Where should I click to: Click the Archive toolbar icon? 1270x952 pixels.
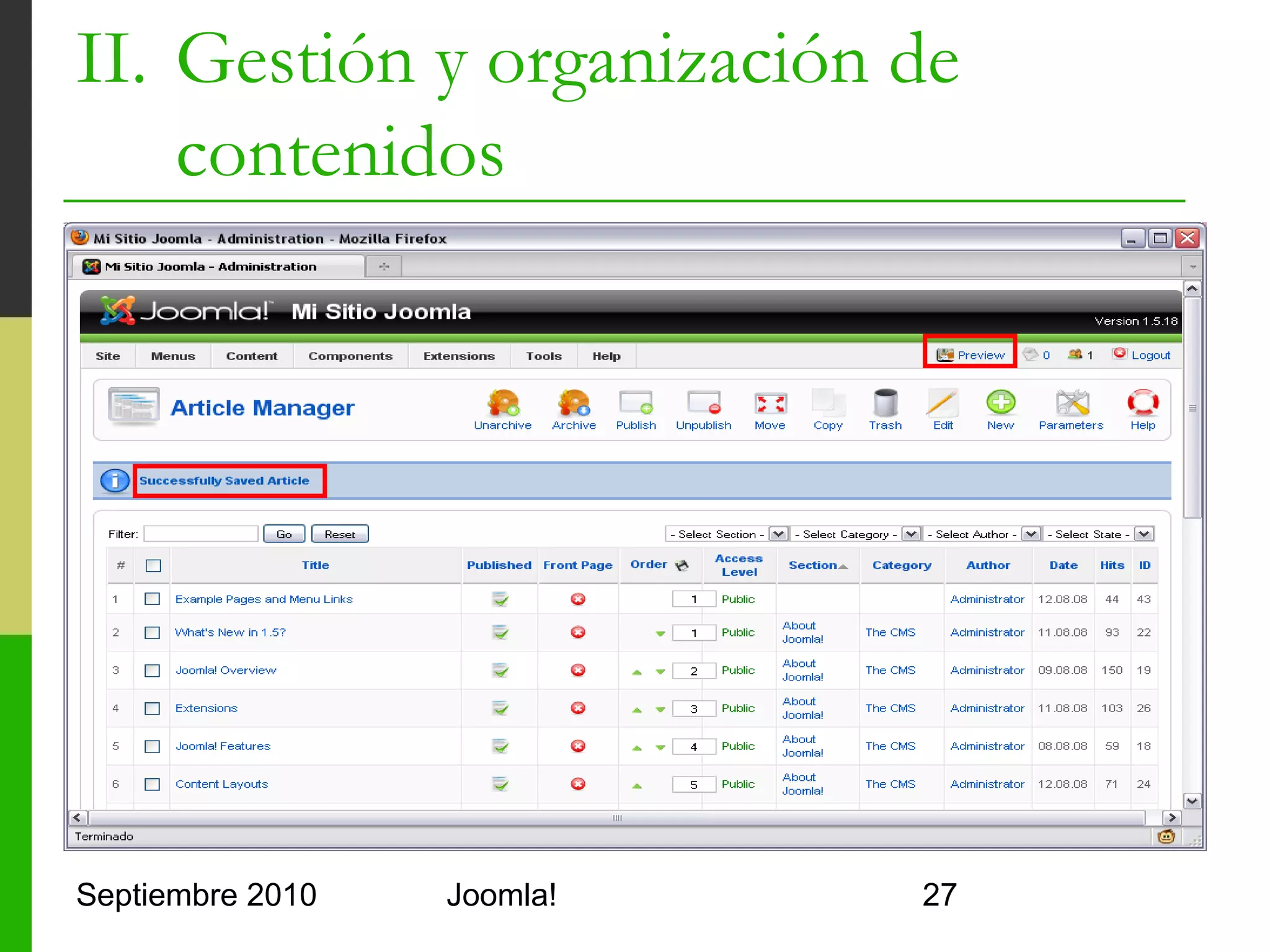(574, 403)
